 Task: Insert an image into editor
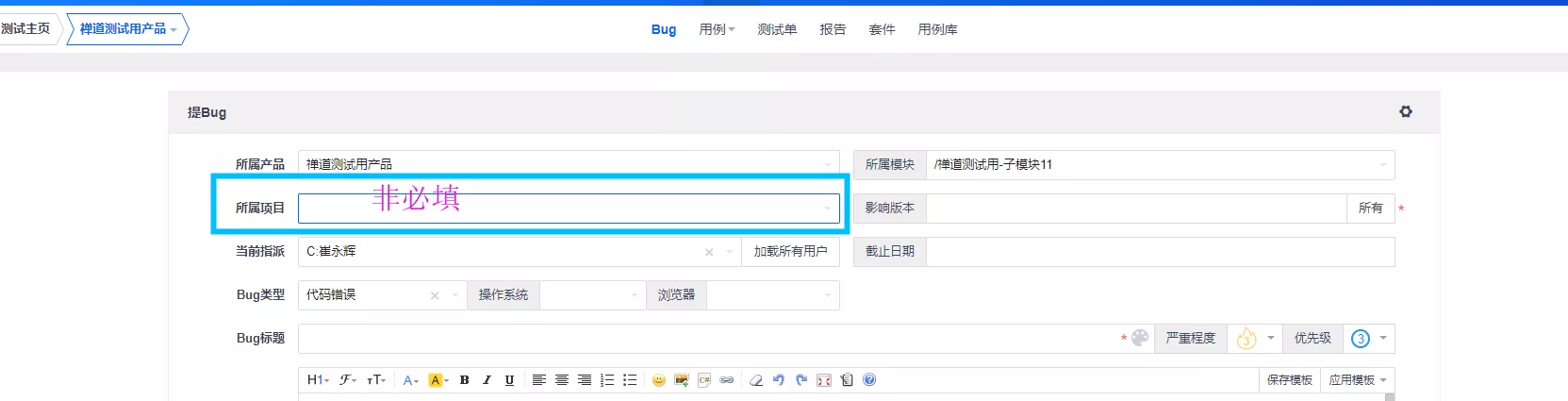coord(681,380)
